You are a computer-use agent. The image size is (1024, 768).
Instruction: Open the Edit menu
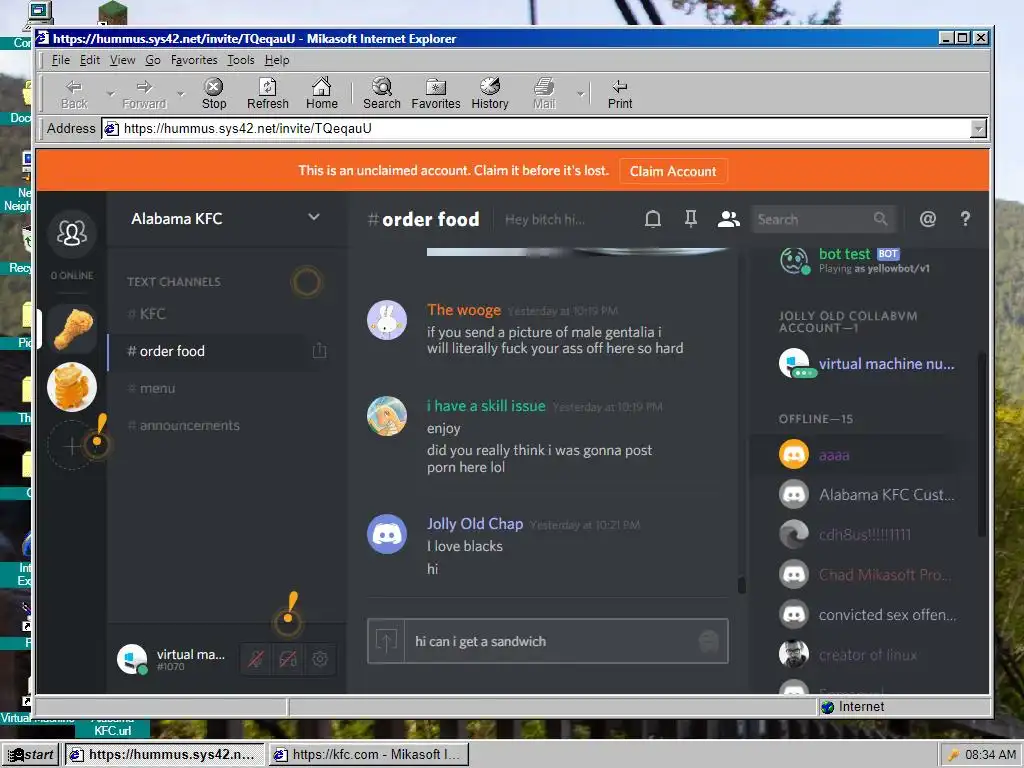click(x=90, y=60)
